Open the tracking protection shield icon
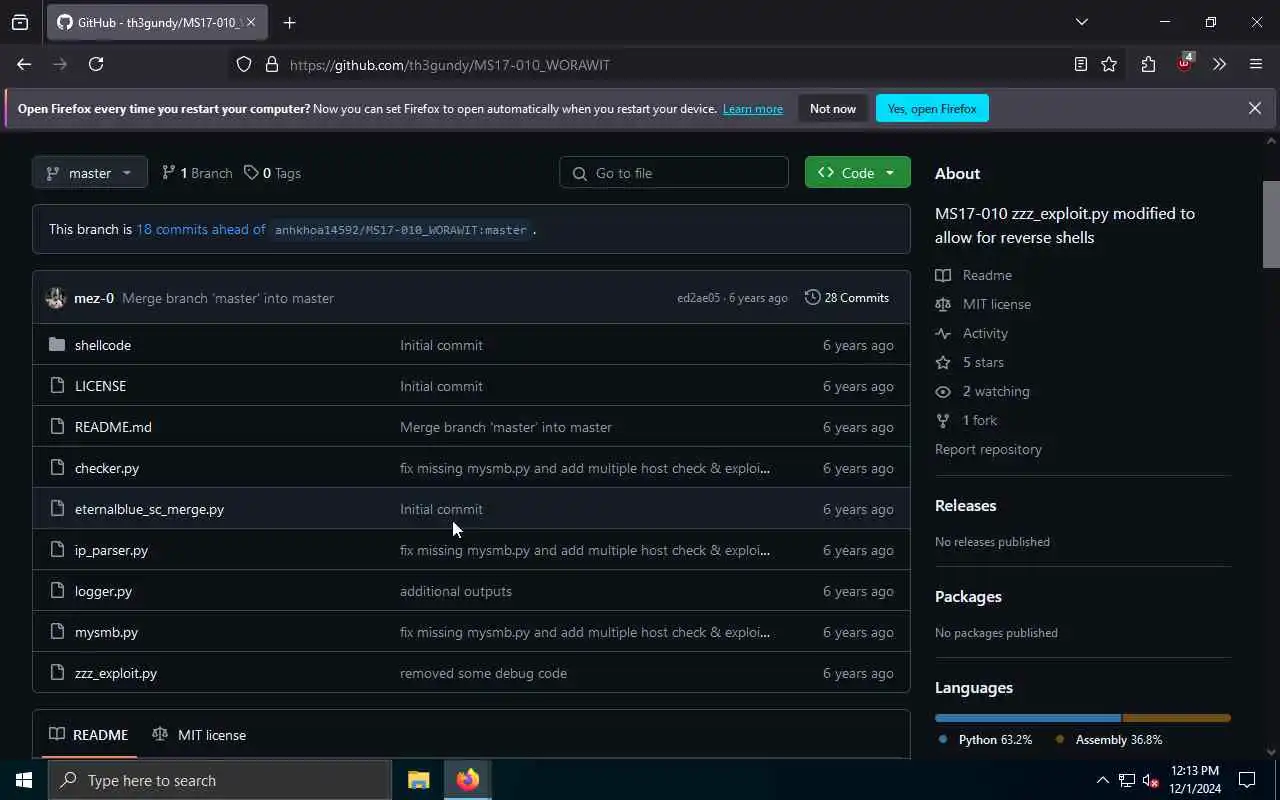1280x800 pixels. click(244, 64)
